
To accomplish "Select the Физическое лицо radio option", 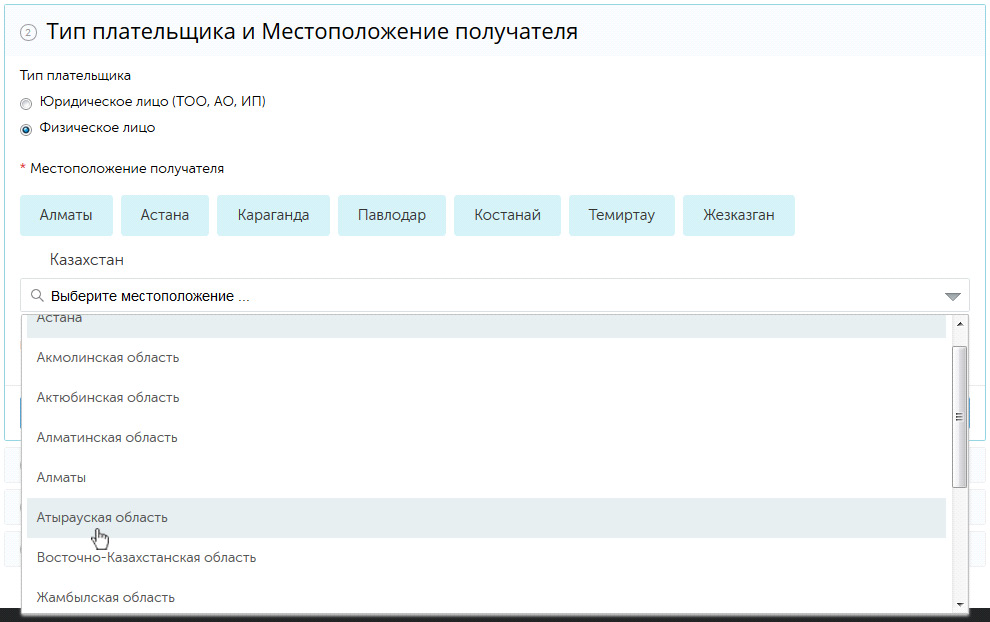I will (26, 129).
